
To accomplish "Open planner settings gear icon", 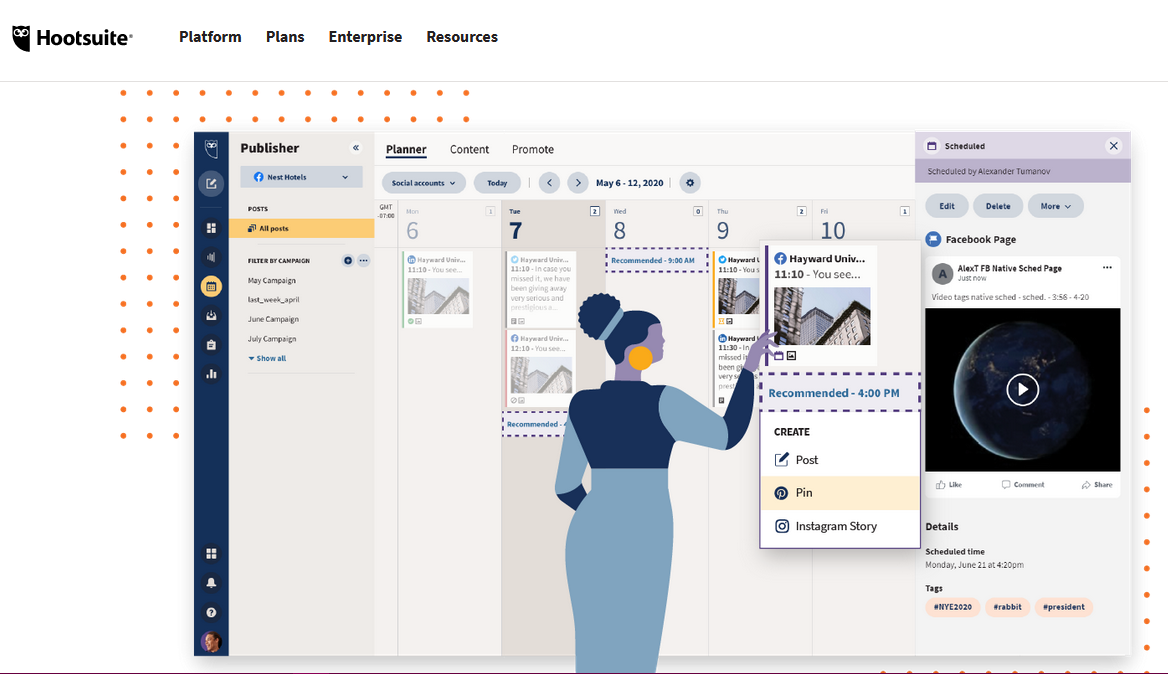I will (690, 182).
